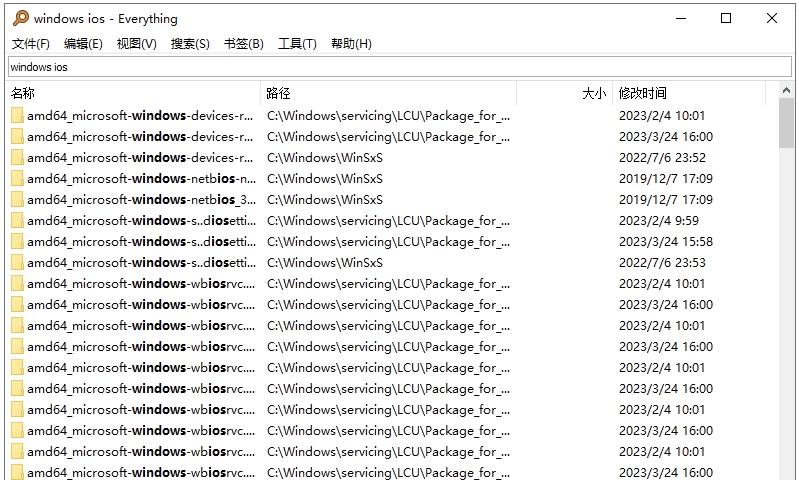
Task: Open the 文件(F) menu
Action: (30, 44)
